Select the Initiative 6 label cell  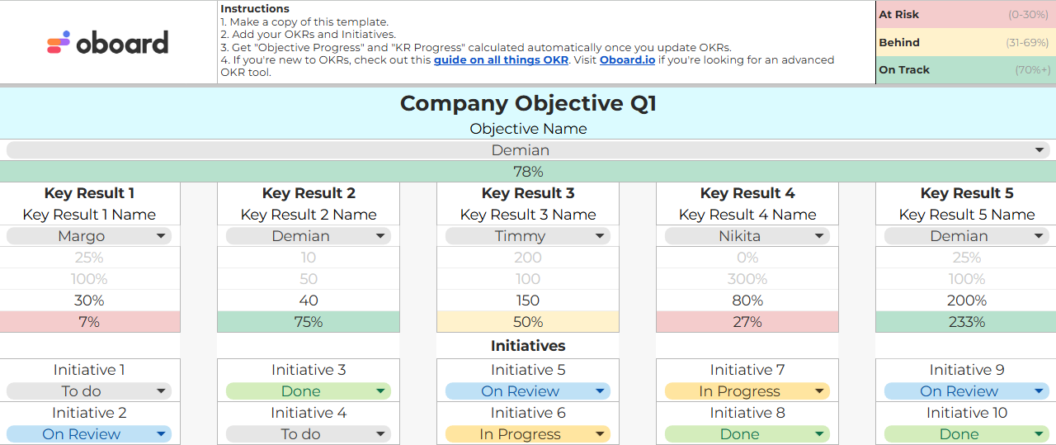pyautogui.click(x=528, y=413)
